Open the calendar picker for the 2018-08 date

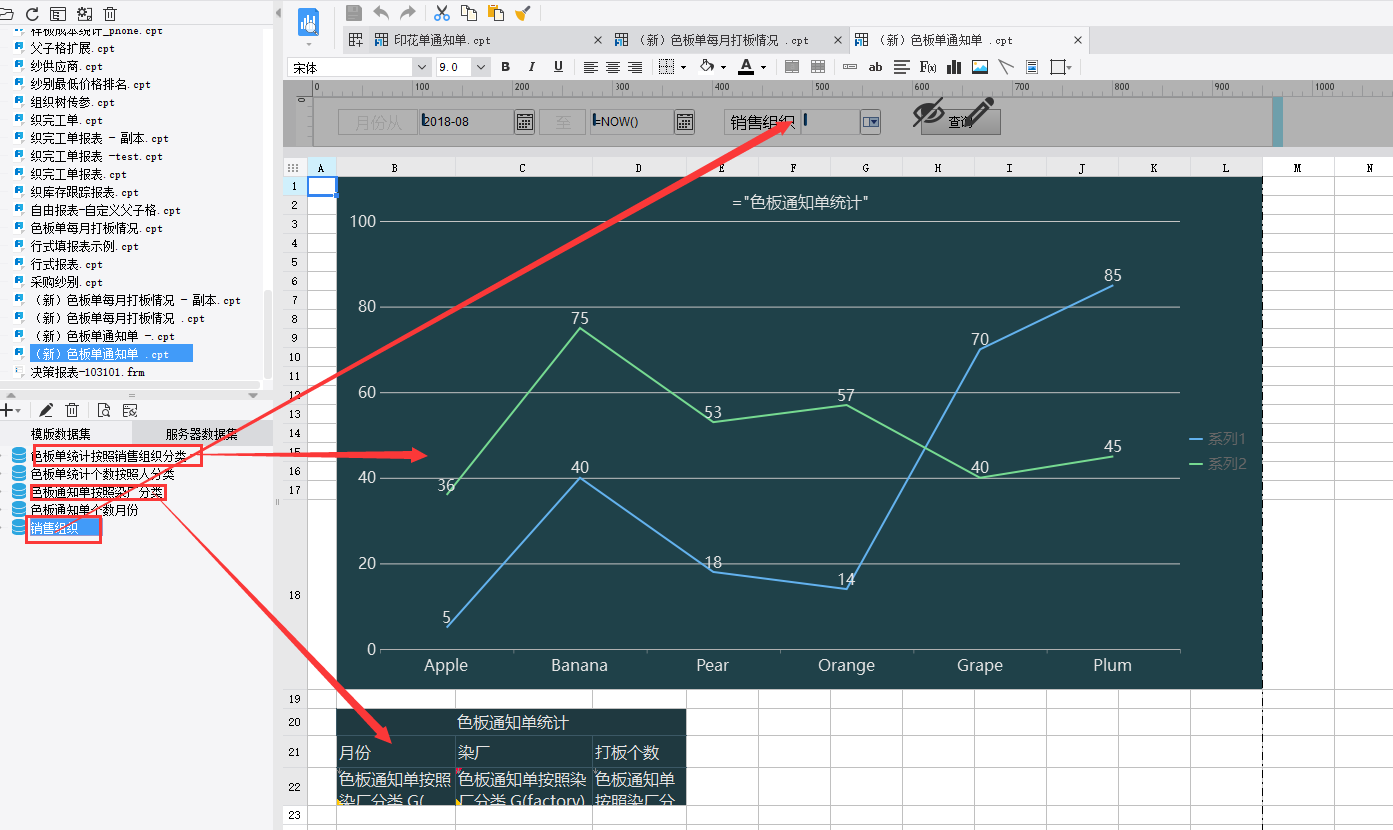tap(524, 122)
